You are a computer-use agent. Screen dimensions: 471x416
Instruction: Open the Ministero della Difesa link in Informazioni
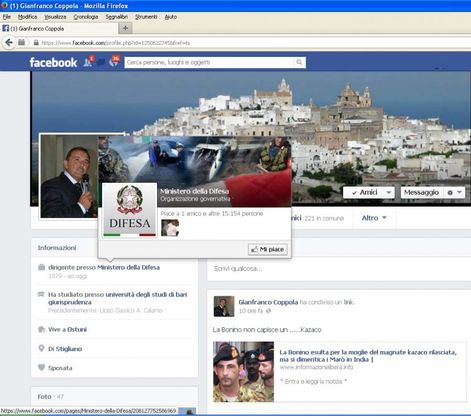pyautogui.click(x=128, y=267)
